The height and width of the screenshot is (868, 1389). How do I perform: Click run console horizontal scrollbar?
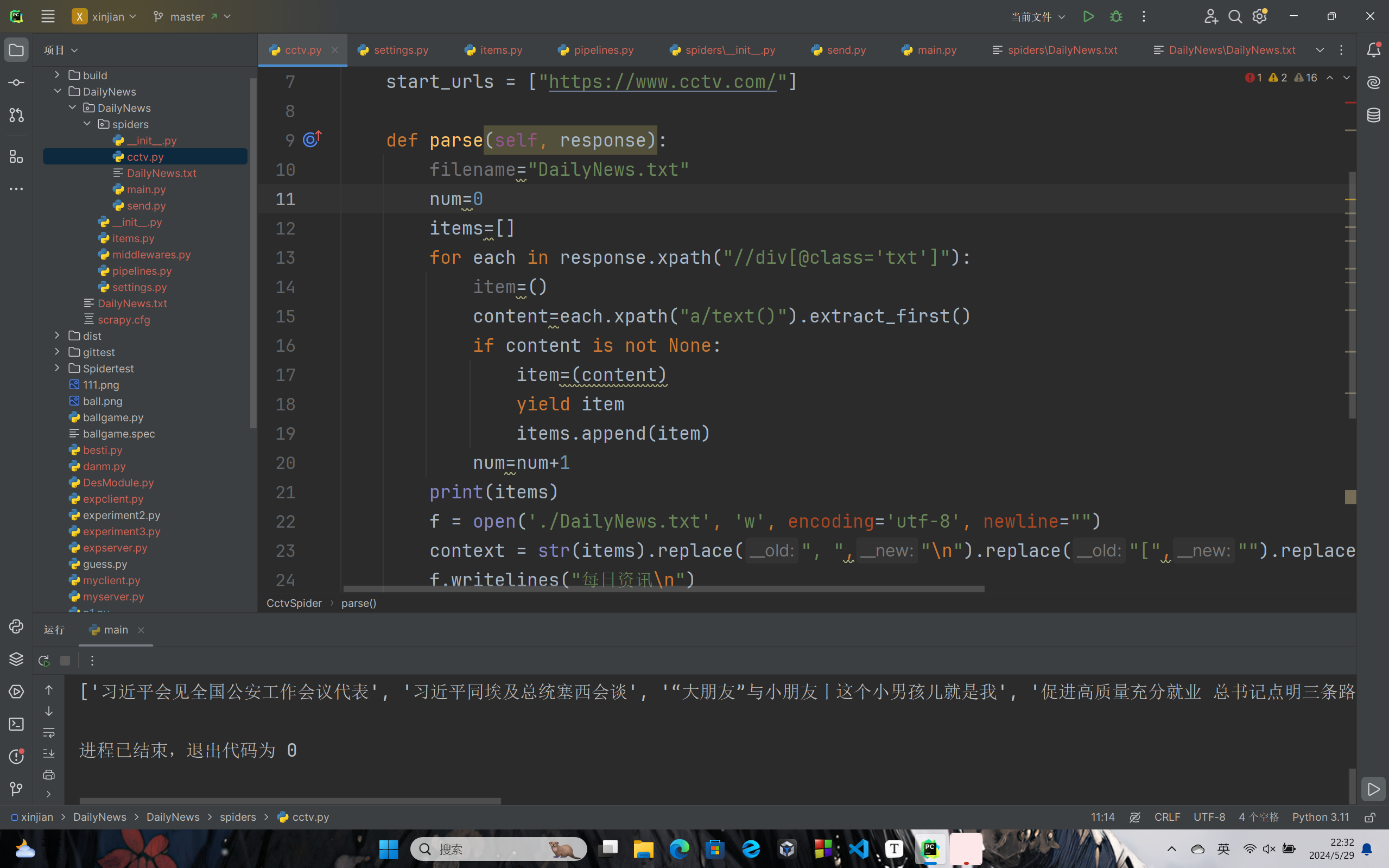(290, 801)
